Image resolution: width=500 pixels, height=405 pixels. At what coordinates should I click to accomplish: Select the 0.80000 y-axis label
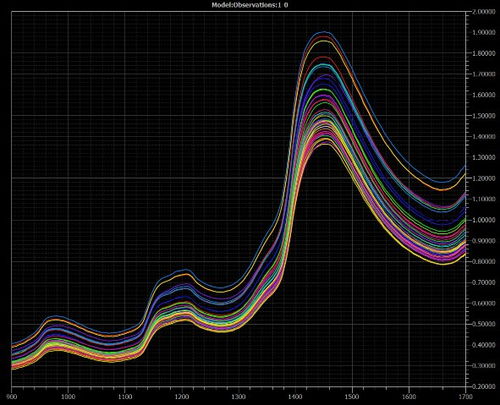click(484, 262)
